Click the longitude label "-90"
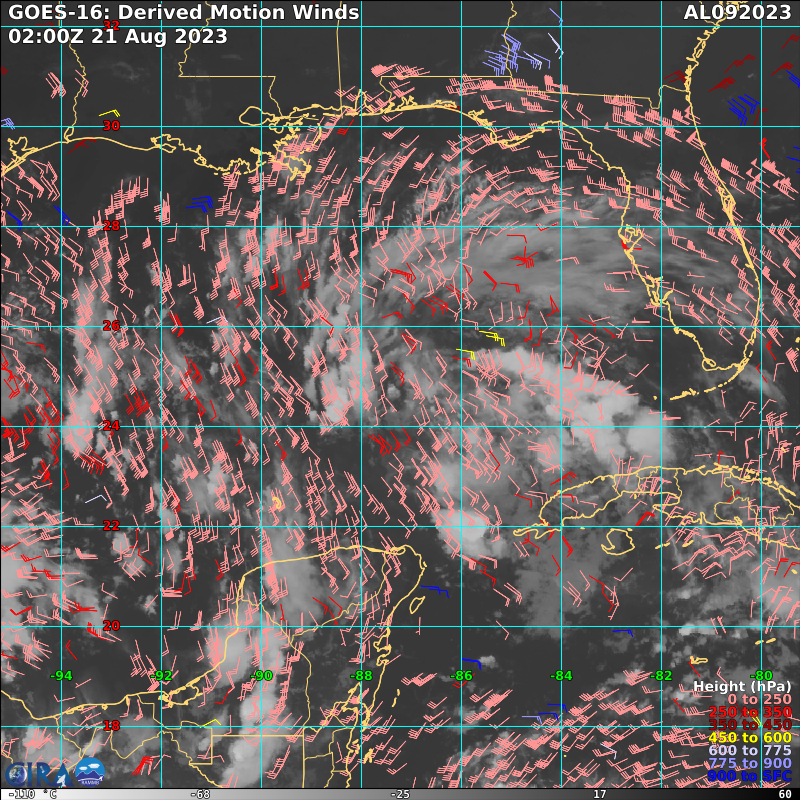The height and width of the screenshot is (800, 800). [261, 676]
